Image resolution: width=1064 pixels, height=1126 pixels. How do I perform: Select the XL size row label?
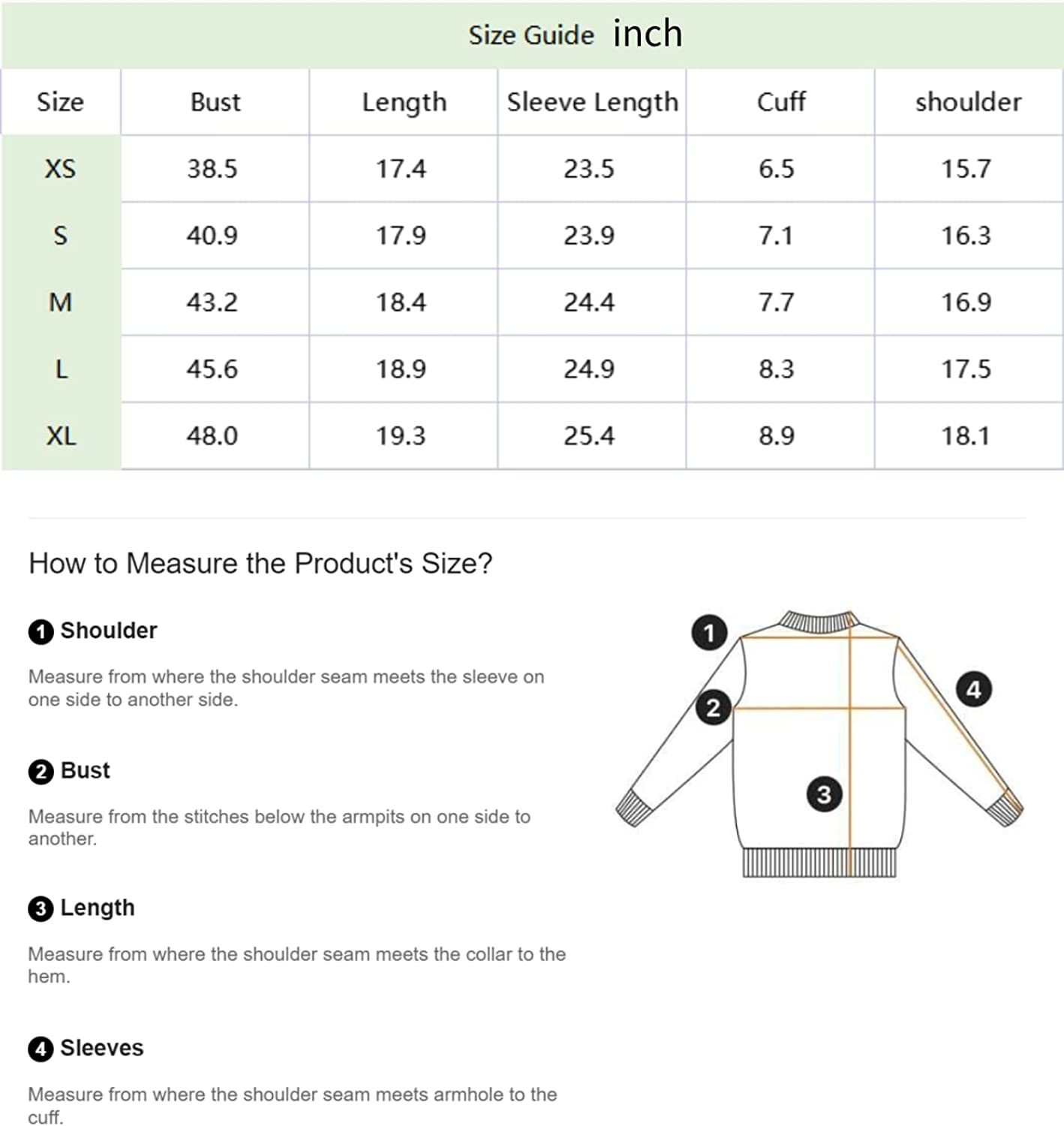[x=61, y=436]
